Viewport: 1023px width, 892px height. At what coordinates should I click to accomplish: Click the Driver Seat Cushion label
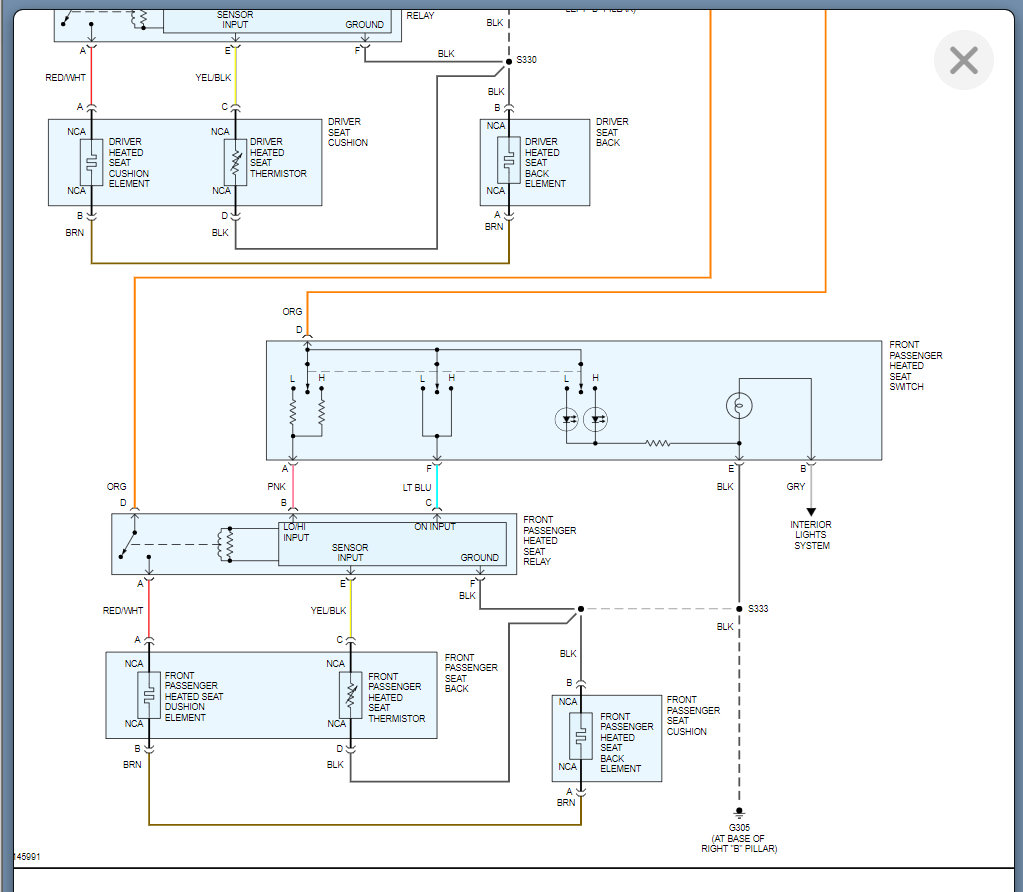tap(348, 132)
